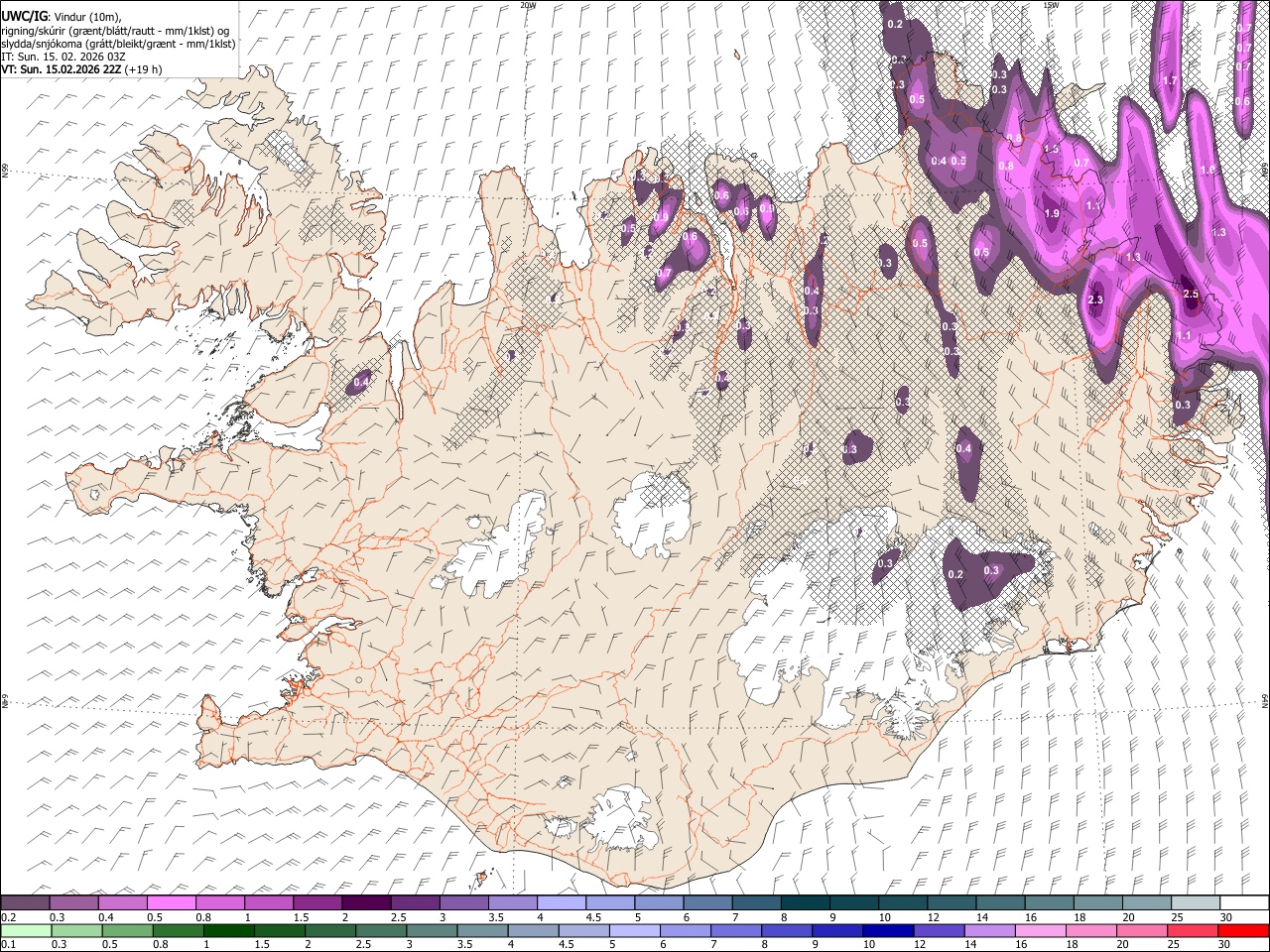The height and width of the screenshot is (952, 1270).
Task: Pick the pale green 0.1–0.3 rain legend swatch
Action: 25,930
